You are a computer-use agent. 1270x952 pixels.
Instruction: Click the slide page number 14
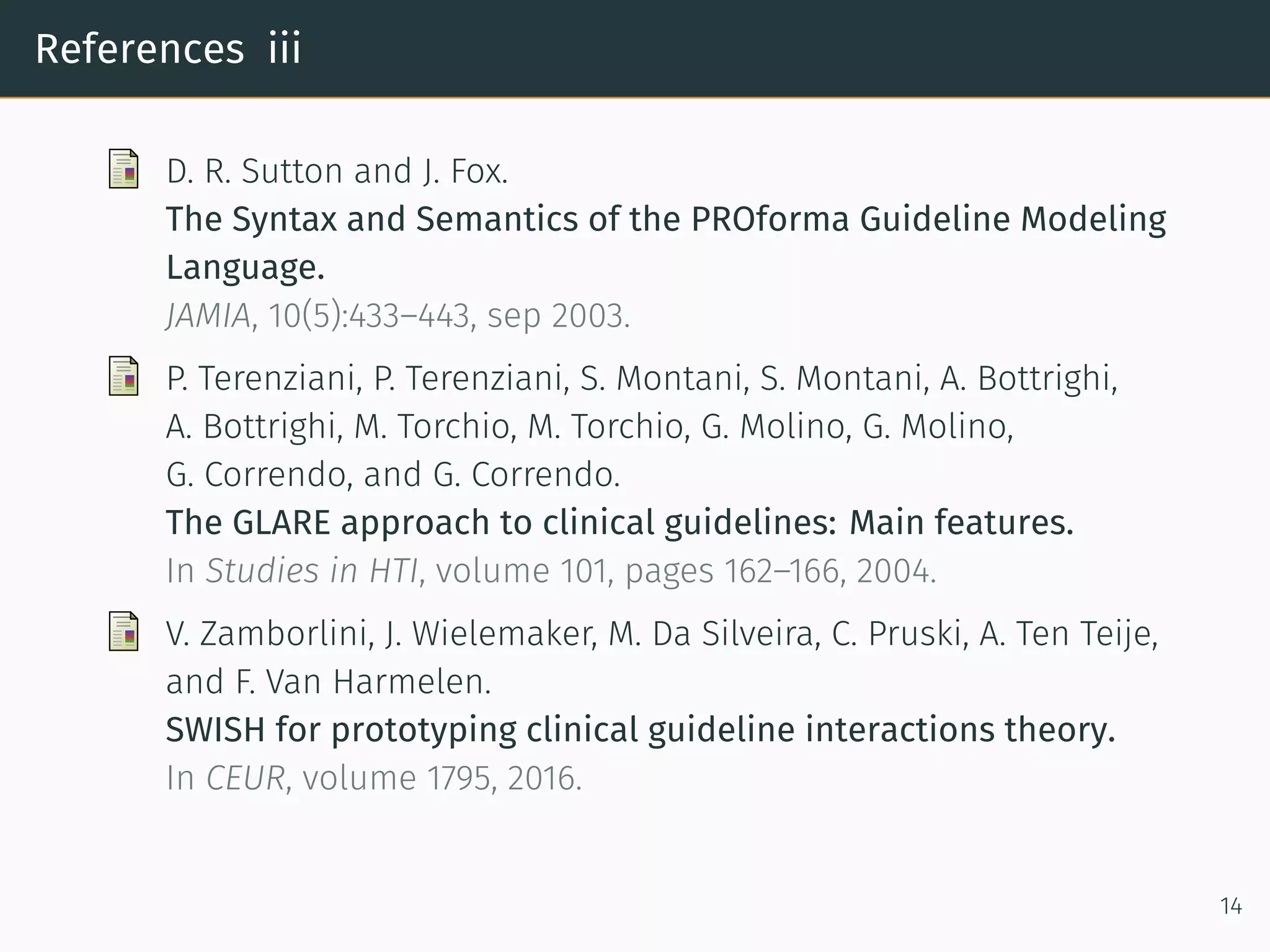point(1231,906)
